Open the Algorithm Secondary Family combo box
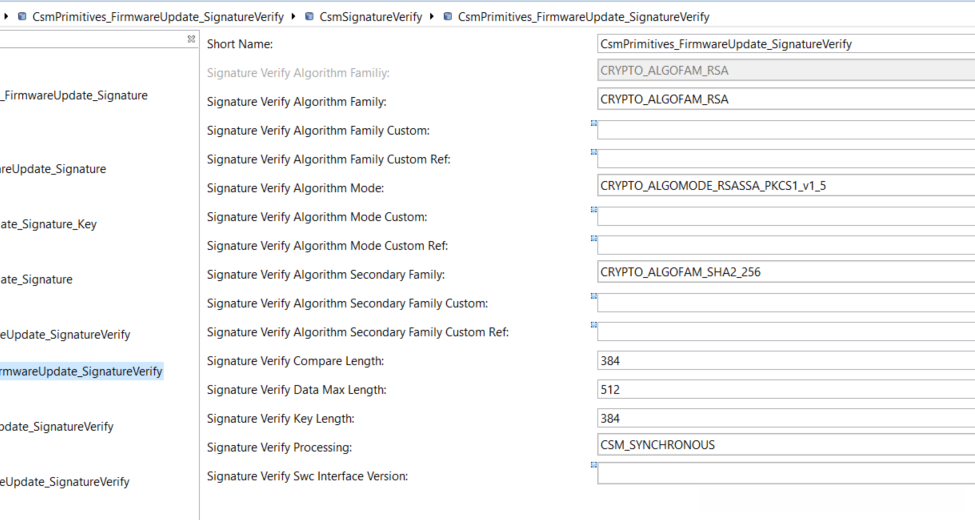Image resolution: width=975 pixels, height=520 pixels. 785,272
